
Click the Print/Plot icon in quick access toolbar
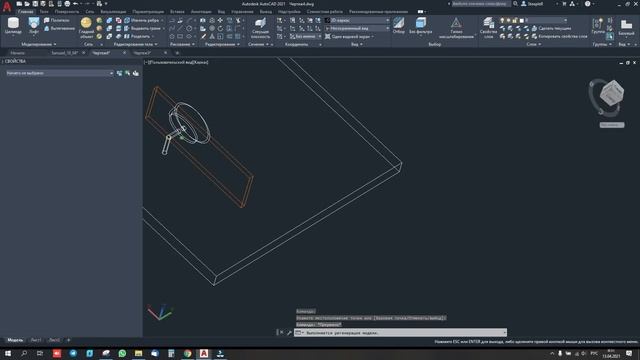click(67, 4)
